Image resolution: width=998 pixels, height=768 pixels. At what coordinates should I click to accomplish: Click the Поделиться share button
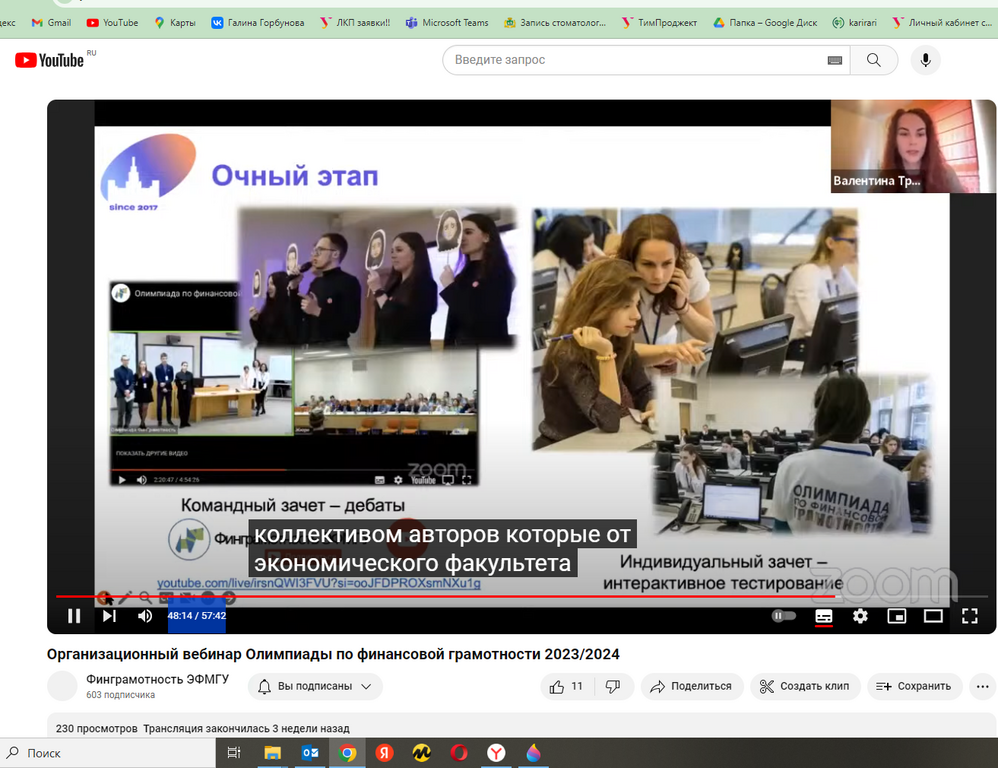[x=692, y=687]
